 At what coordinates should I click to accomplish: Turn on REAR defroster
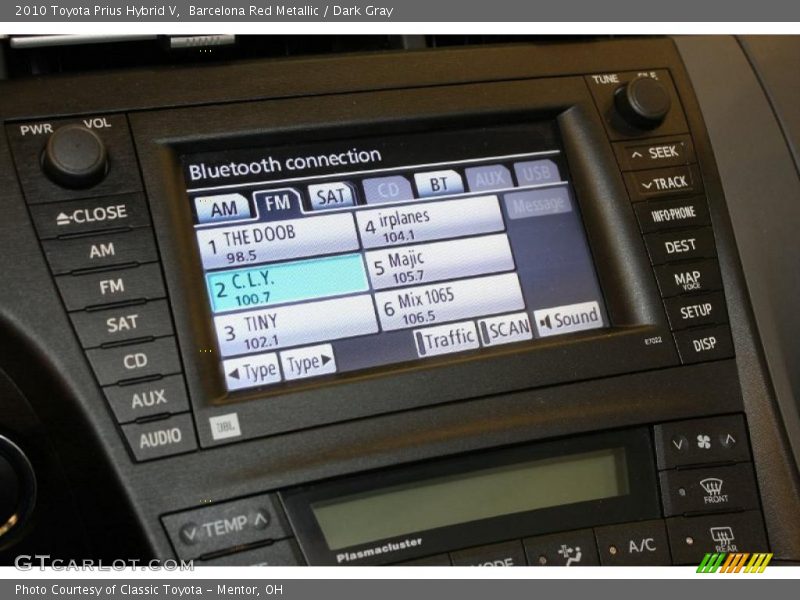[719, 540]
